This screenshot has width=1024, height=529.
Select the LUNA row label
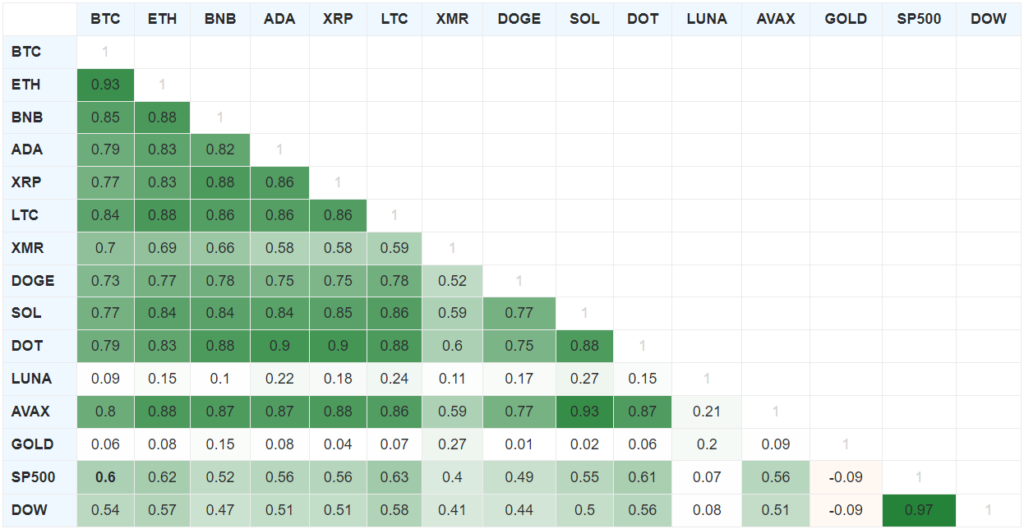32,379
